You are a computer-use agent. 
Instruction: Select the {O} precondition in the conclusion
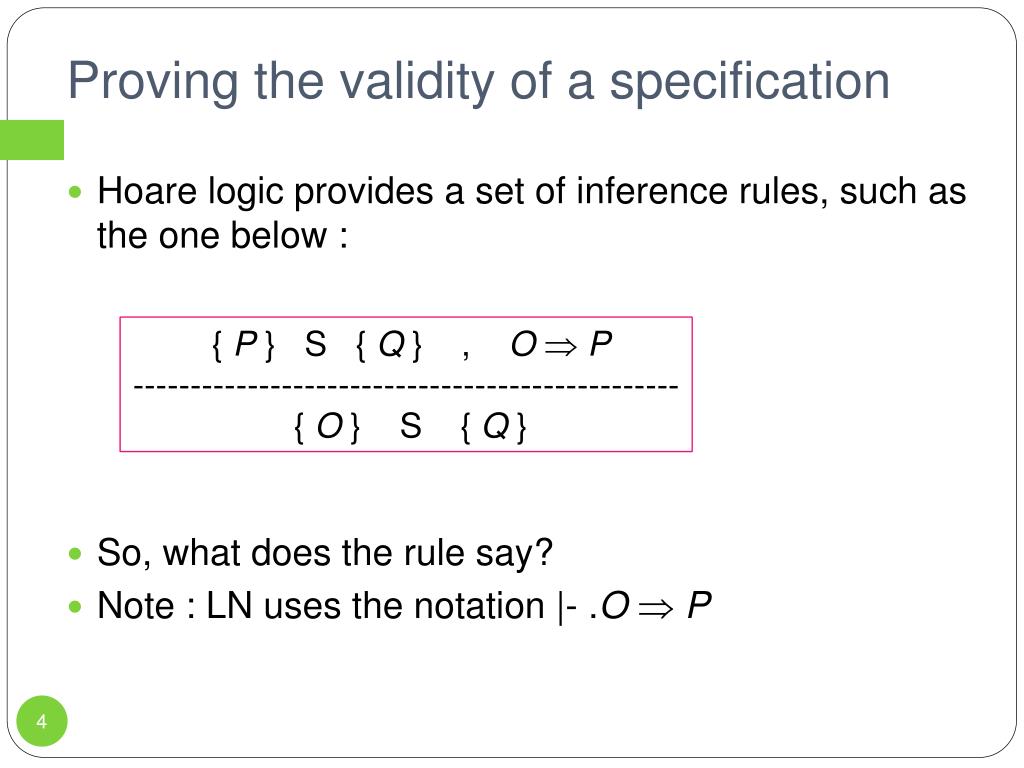tap(327, 427)
